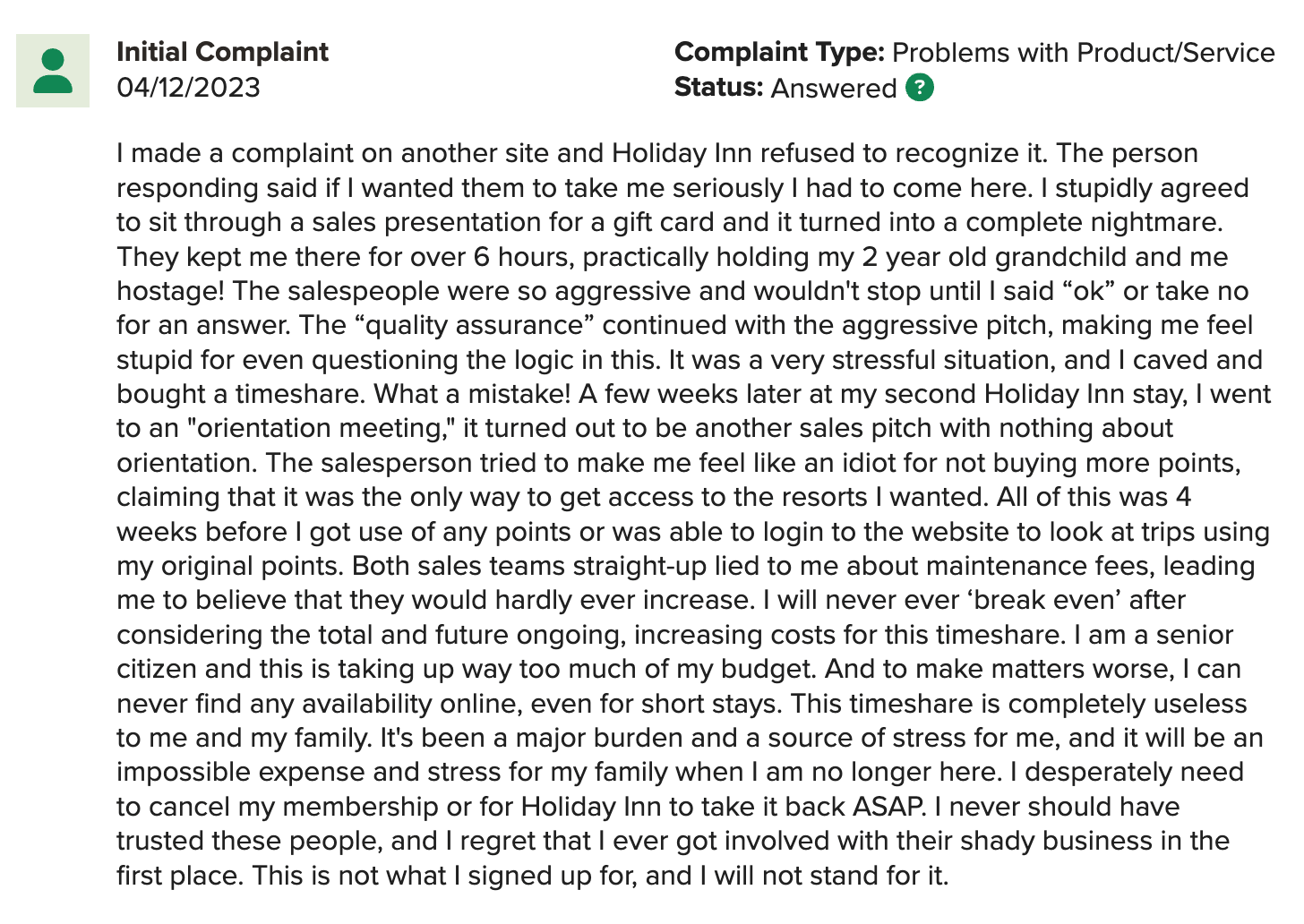1304x924 pixels.
Task: Click the "Initial Complaint" heading
Action: point(222,52)
